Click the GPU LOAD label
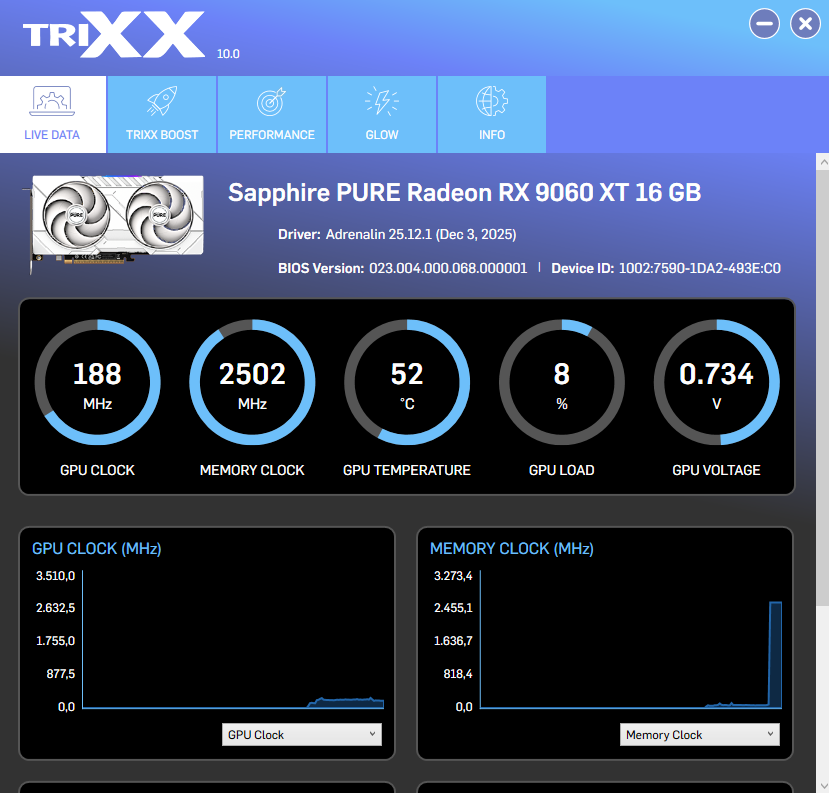The image size is (829, 793). coord(561,470)
